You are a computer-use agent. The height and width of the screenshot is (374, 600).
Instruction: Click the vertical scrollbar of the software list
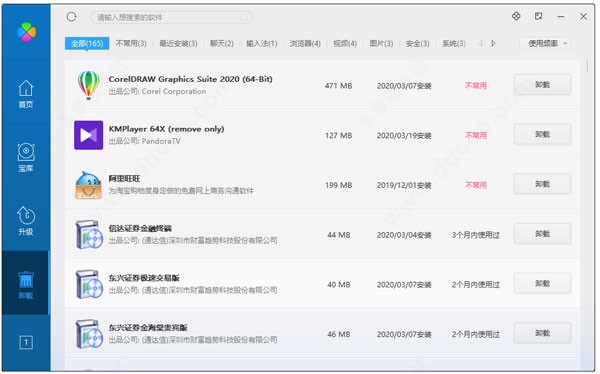pyautogui.click(x=587, y=66)
